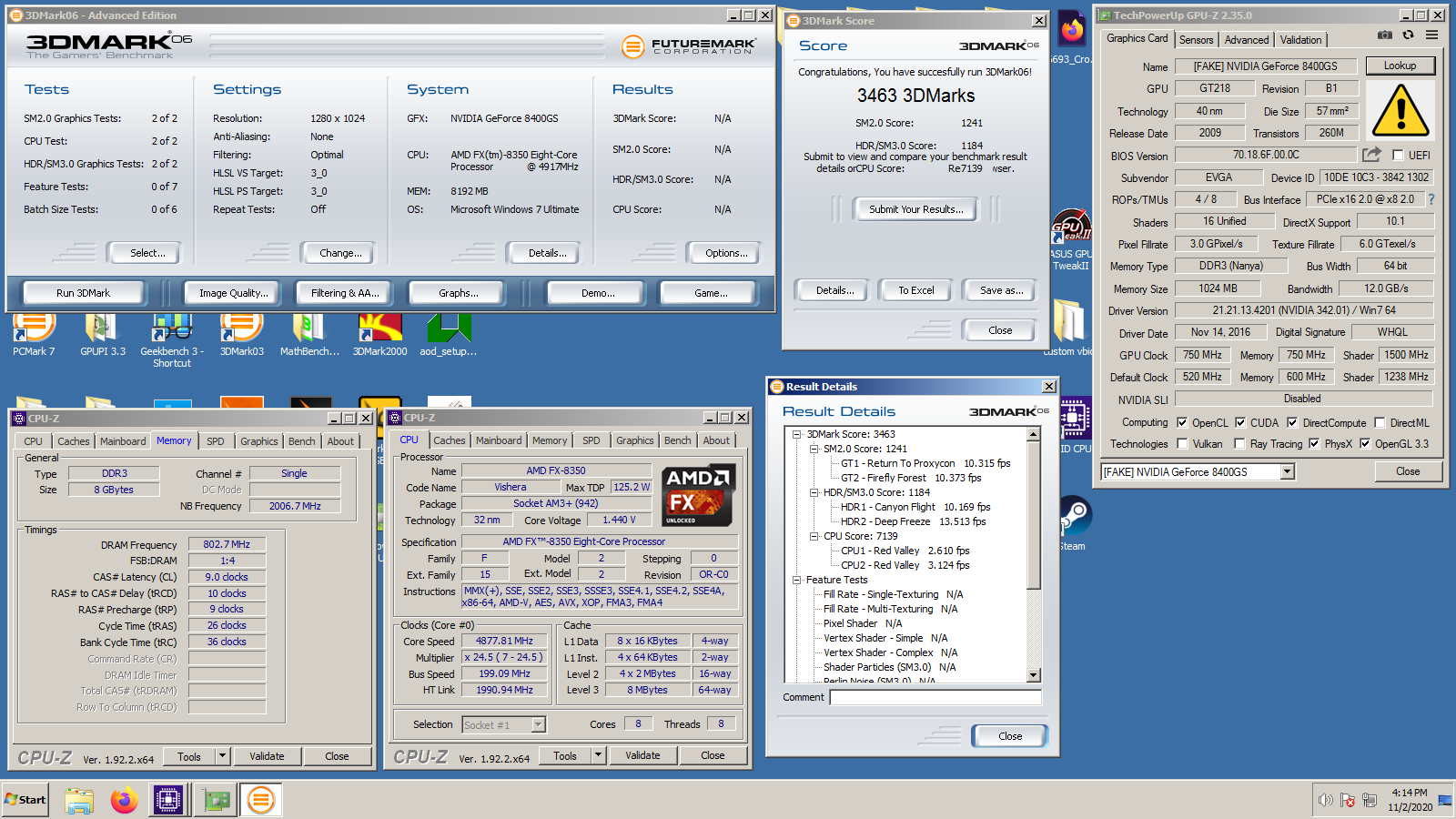Open the GPU-Z hamburger menu
The image size is (1456, 819).
point(1431,35)
